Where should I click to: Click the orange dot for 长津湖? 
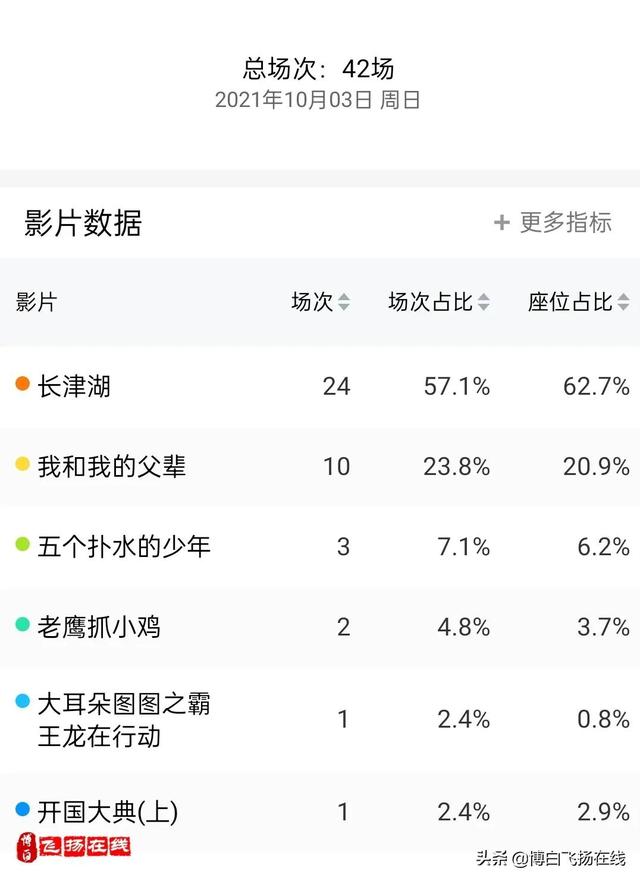point(22,384)
